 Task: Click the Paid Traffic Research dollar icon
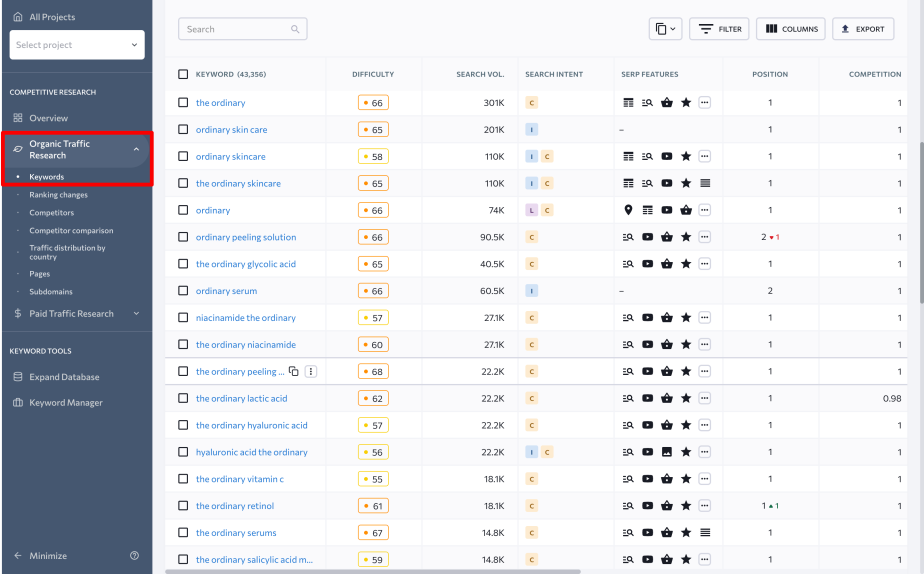coord(18,314)
